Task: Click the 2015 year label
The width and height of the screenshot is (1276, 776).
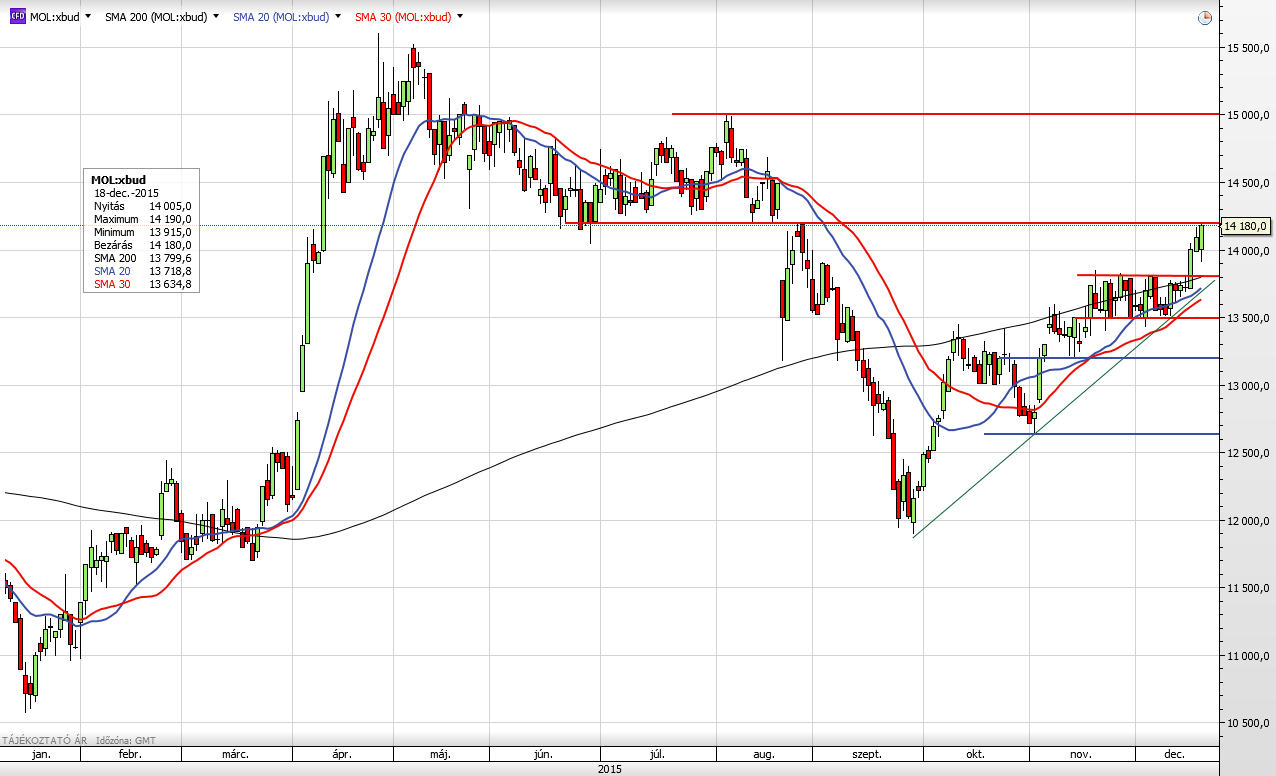Action: coord(610,769)
